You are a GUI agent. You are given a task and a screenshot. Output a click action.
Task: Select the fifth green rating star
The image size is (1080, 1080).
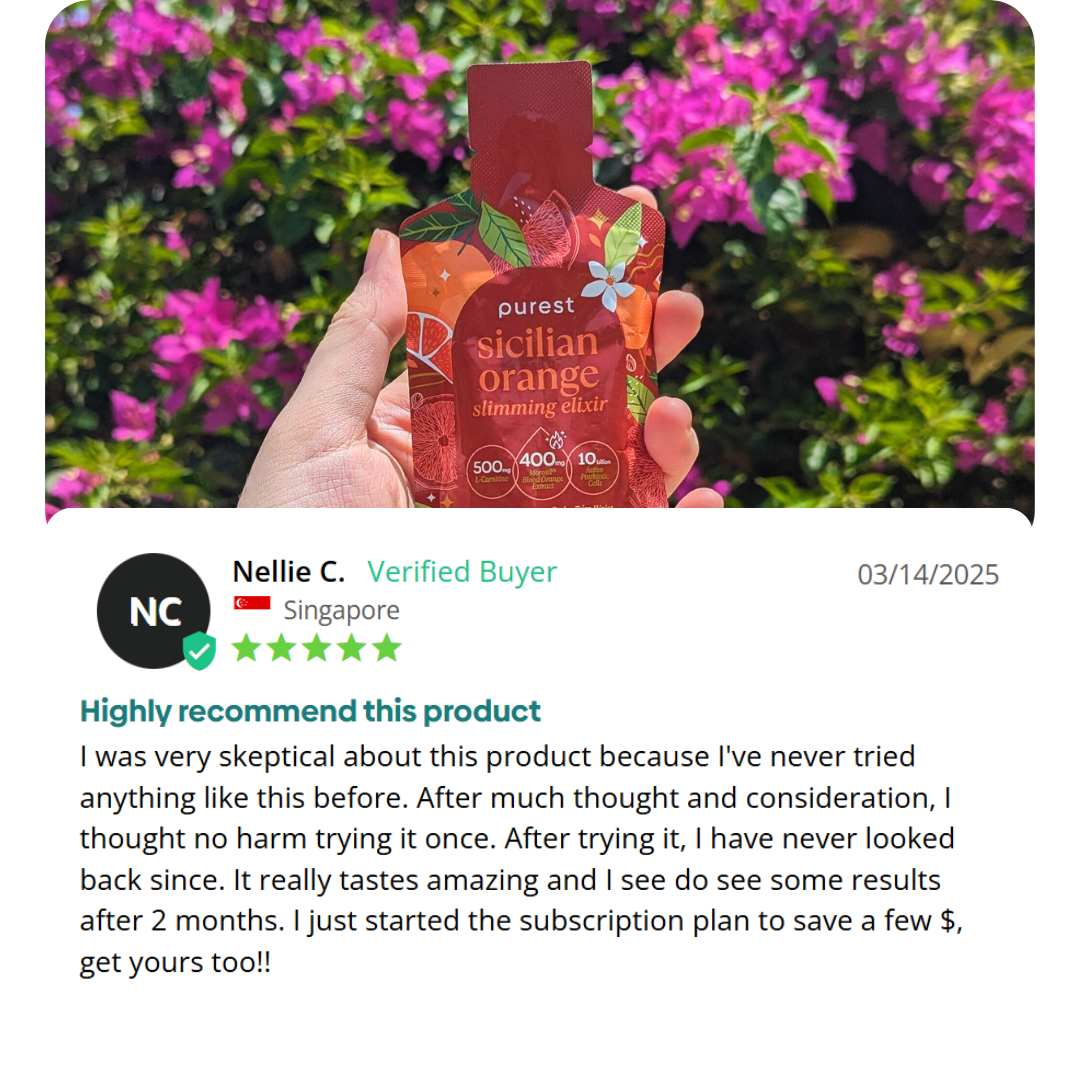[386, 648]
